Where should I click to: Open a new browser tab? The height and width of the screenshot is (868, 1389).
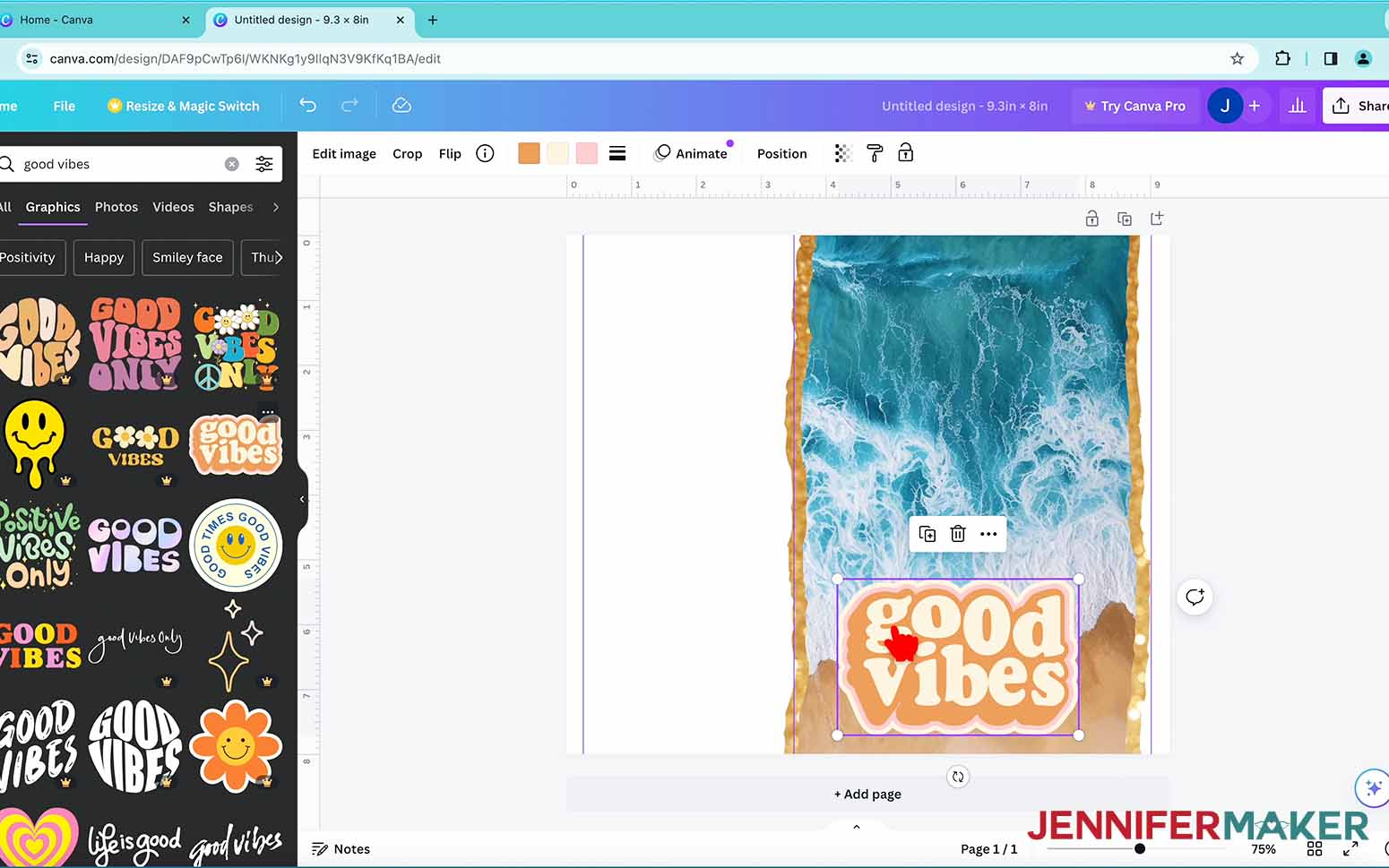coord(433,20)
